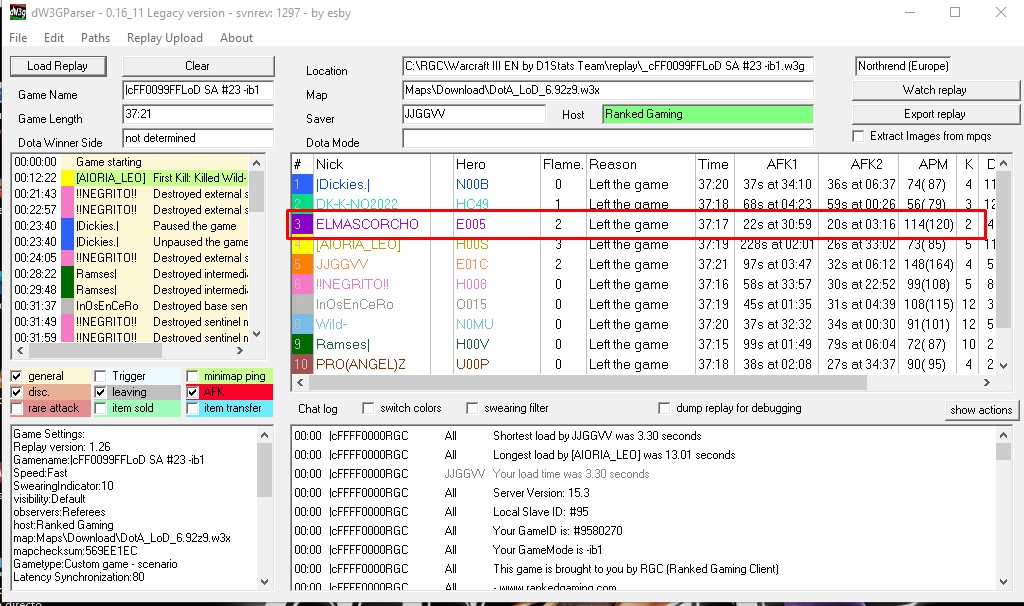Sort players by Nick column header
The width and height of the screenshot is (1024, 606).
coord(371,165)
